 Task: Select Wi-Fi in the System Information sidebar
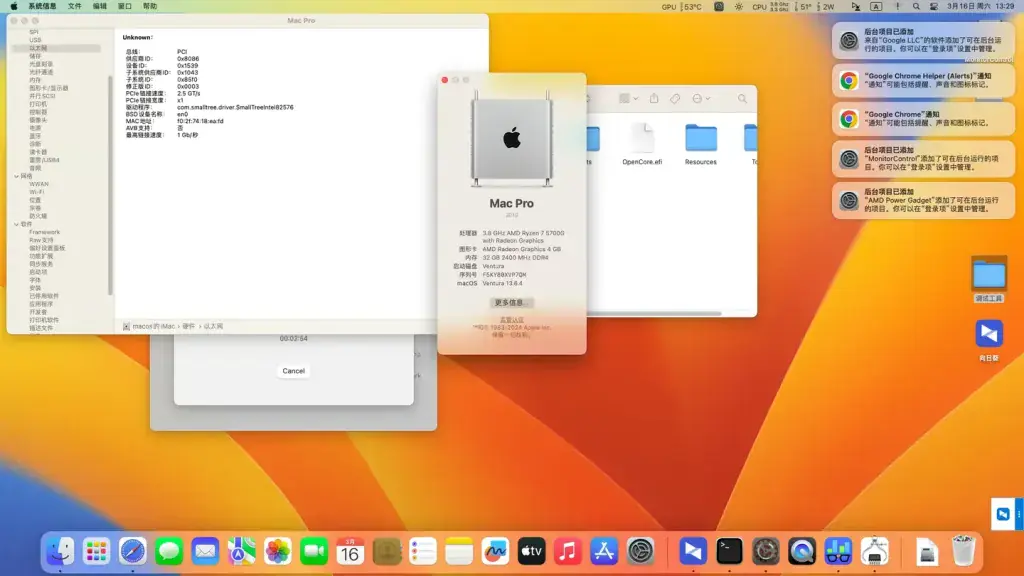point(37,192)
